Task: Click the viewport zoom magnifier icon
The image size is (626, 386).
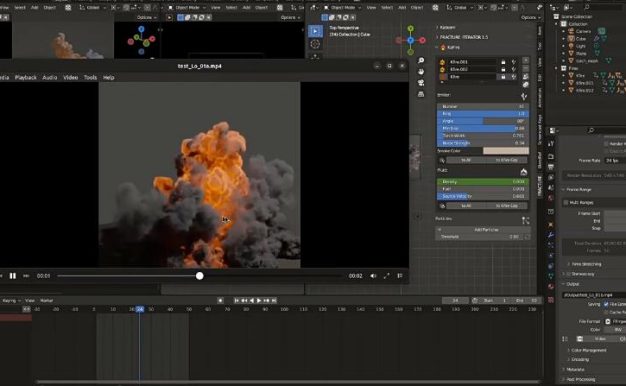Action: [421, 60]
